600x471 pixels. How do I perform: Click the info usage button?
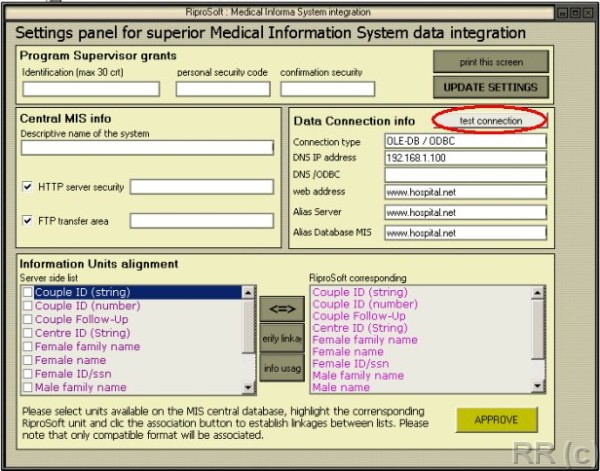(282, 368)
